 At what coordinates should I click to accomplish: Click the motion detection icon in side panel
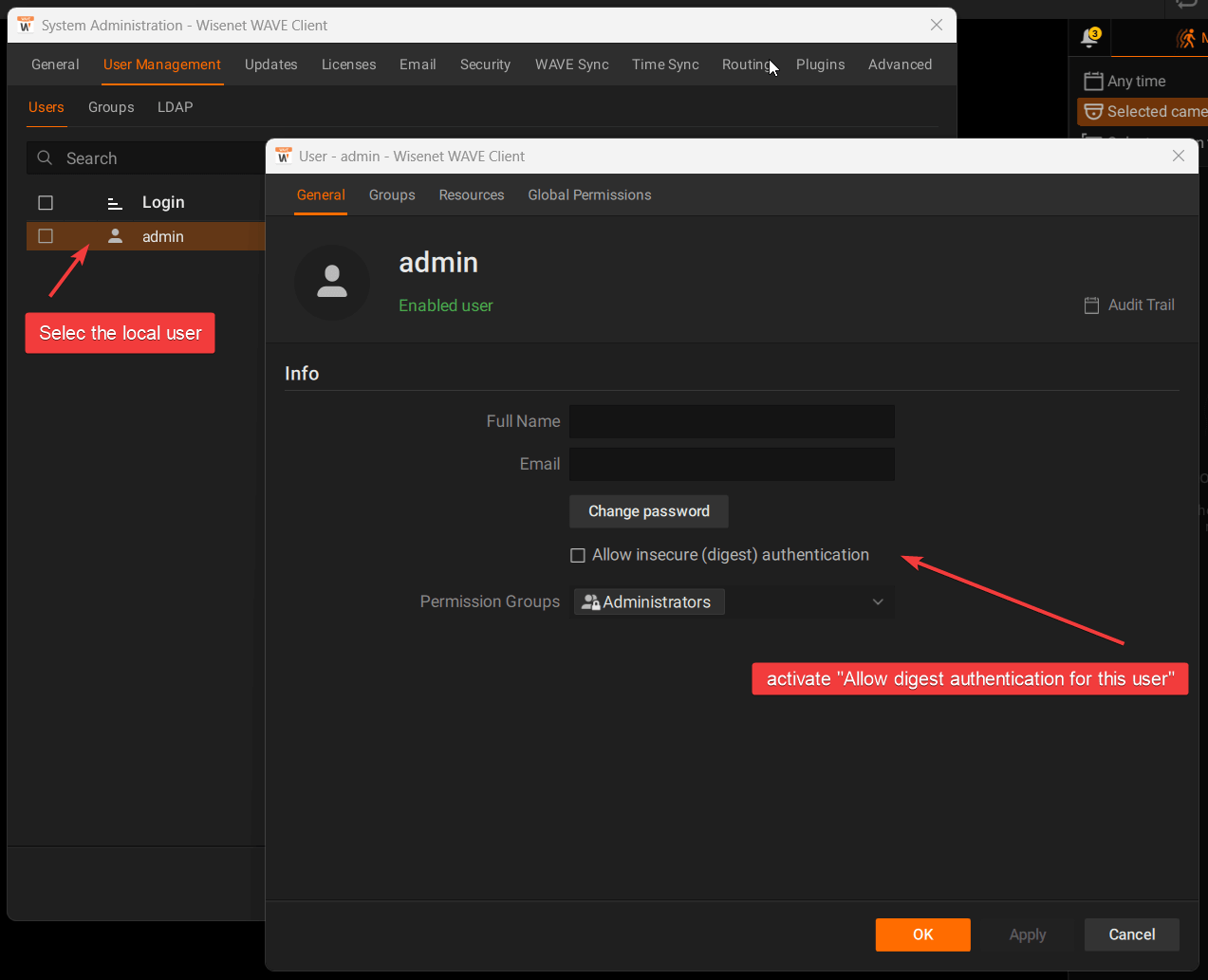pyautogui.click(x=1186, y=38)
